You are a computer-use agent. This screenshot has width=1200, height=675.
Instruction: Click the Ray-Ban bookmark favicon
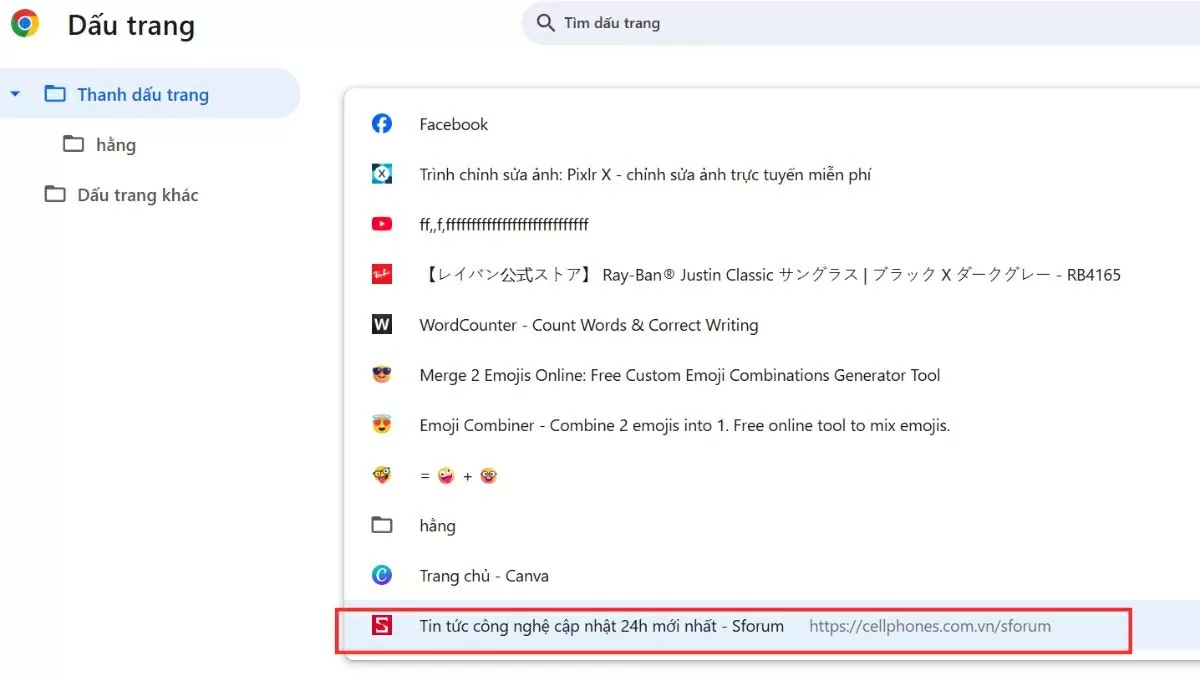[382, 274]
